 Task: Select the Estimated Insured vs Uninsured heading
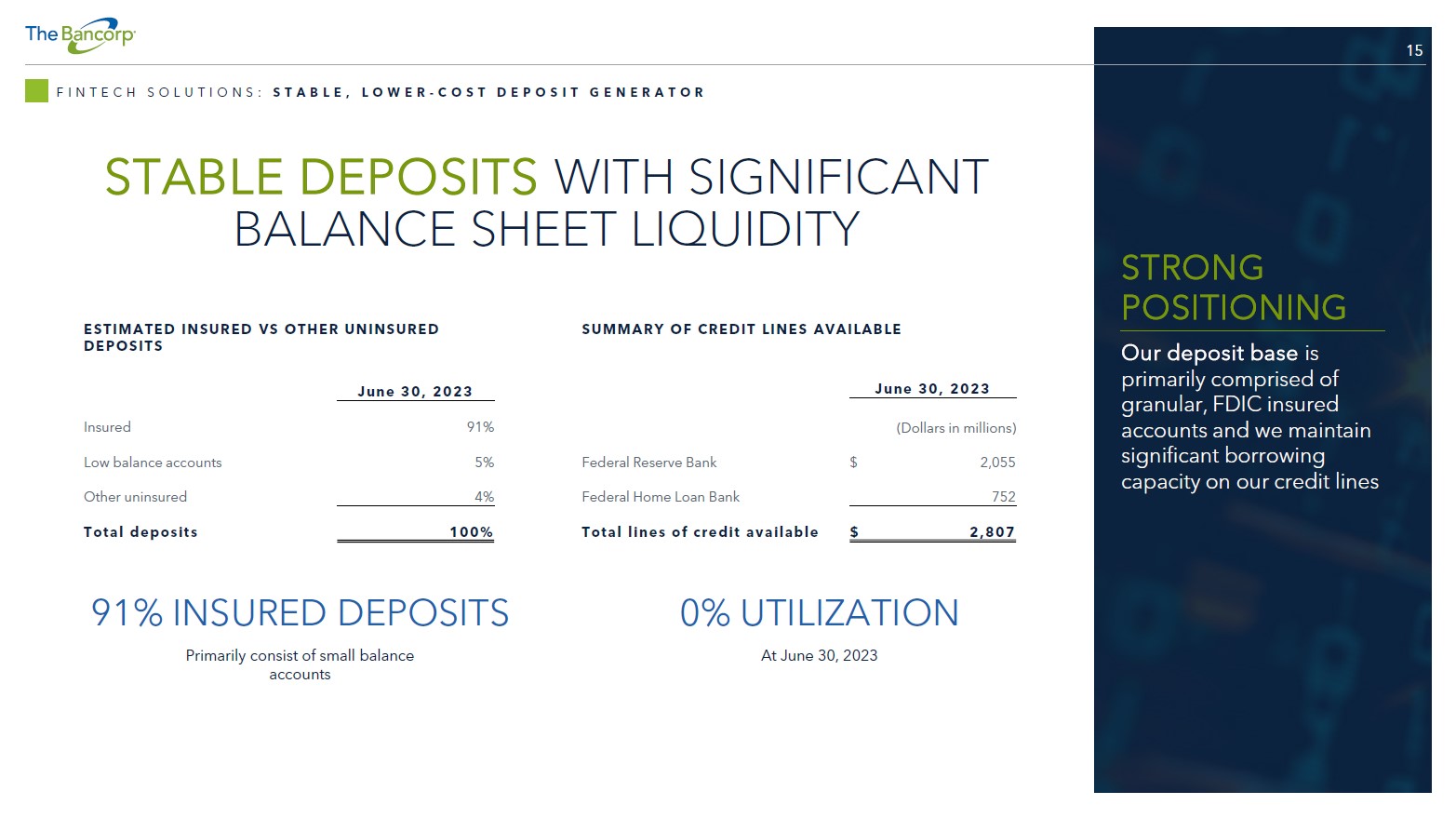pyautogui.click(x=261, y=338)
